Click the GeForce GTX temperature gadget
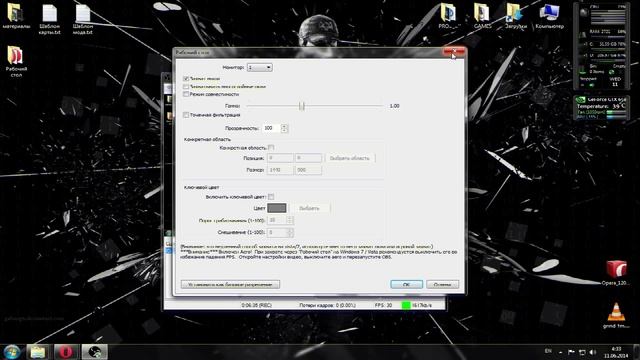Screen dimensions: 640x360 click(601, 108)
